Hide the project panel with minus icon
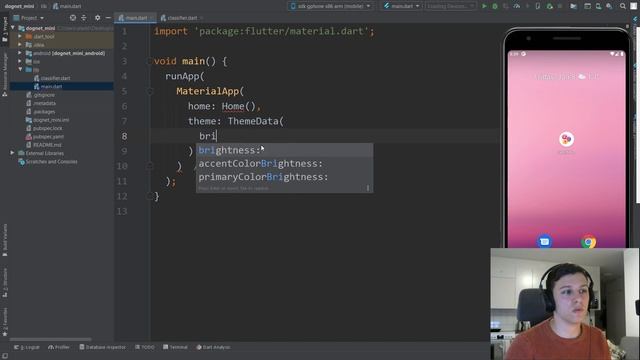This screenshot has height=360, width=640. (108, 18)
